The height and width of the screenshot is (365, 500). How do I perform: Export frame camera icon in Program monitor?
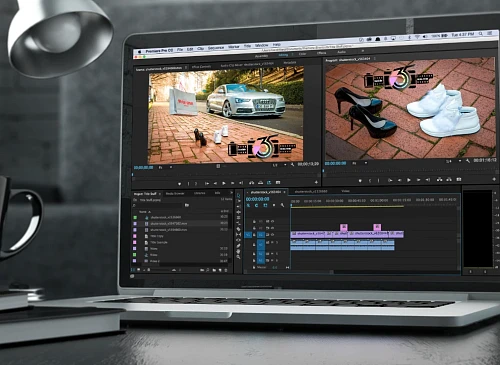(x=459, y=179)
